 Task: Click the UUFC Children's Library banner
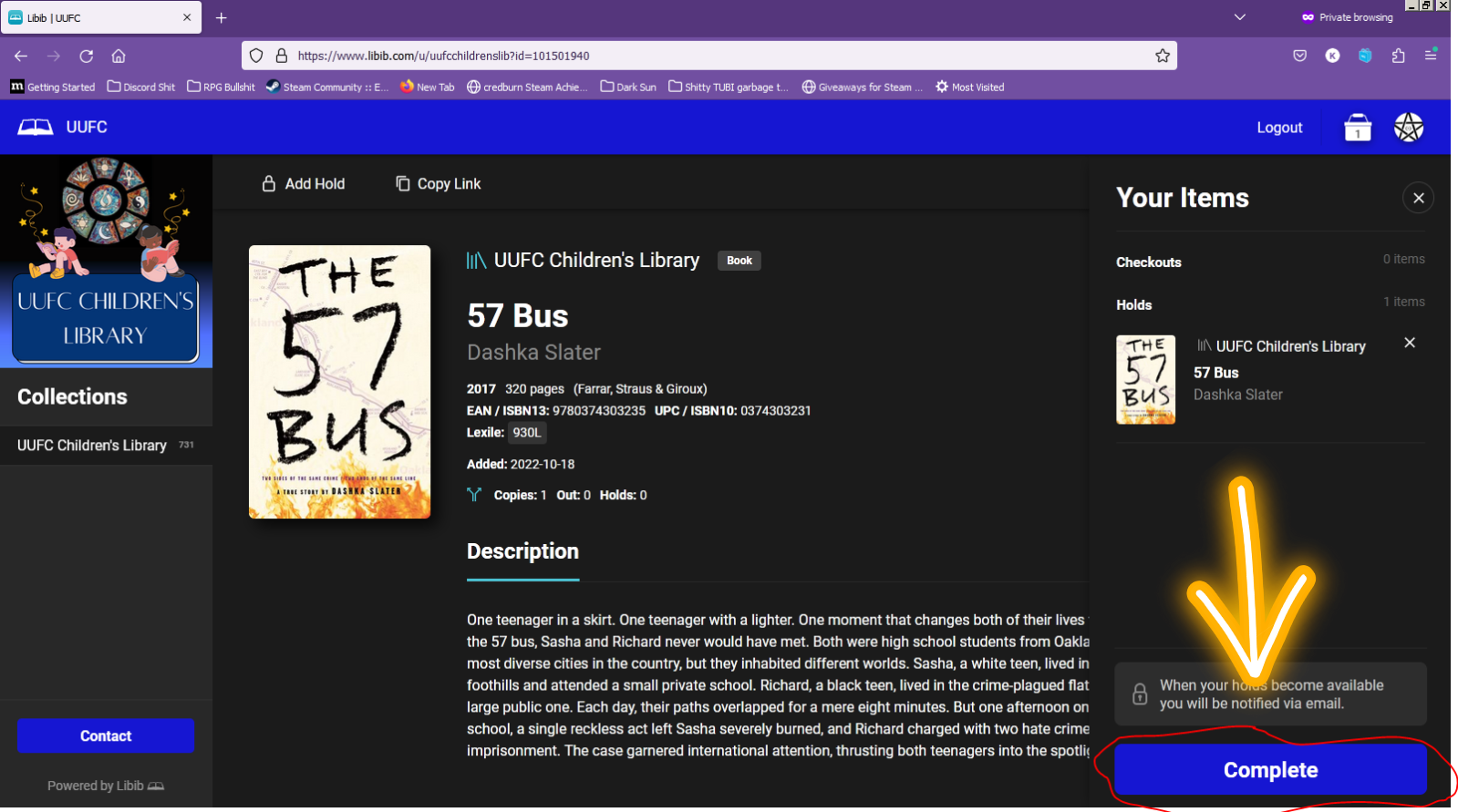(106, 262)
